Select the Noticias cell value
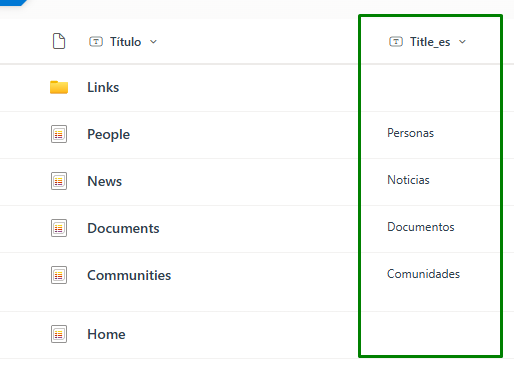 pos(408,180)
